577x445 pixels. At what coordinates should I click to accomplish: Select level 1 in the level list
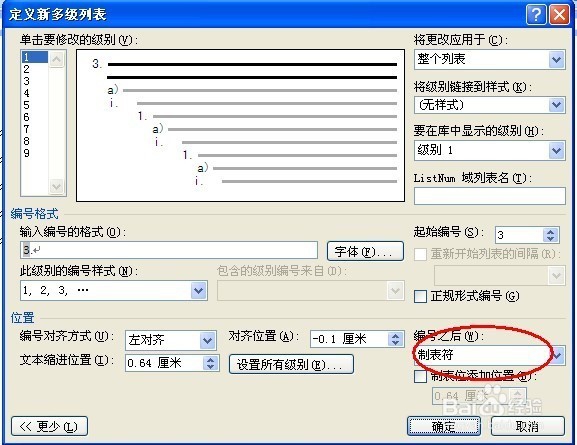pyautogui.click(x=35, y=57)
